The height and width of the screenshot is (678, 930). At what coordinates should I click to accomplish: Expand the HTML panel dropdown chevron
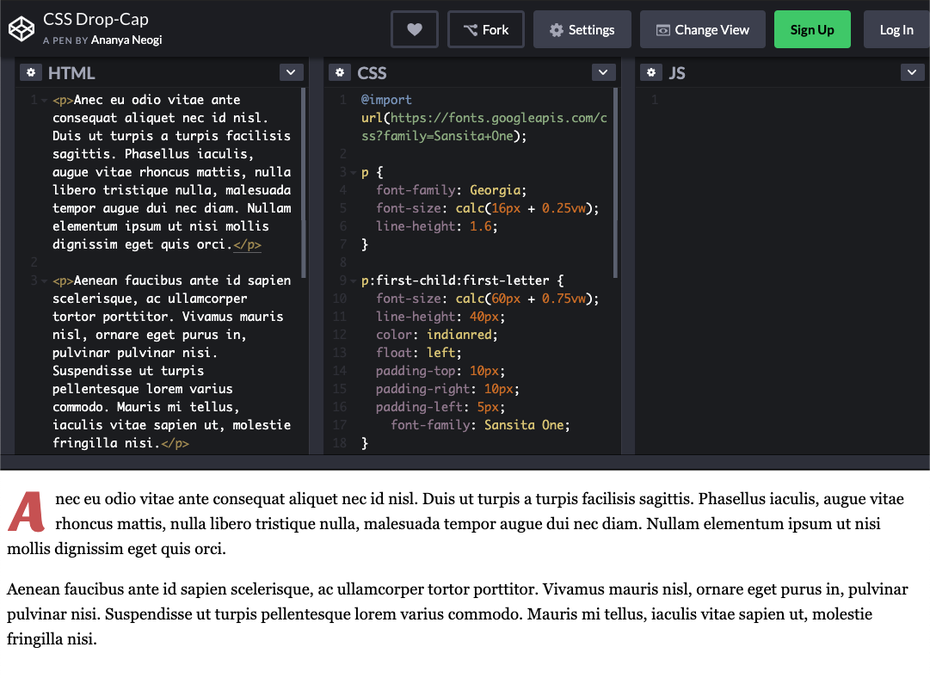click(x=291, y=72)
